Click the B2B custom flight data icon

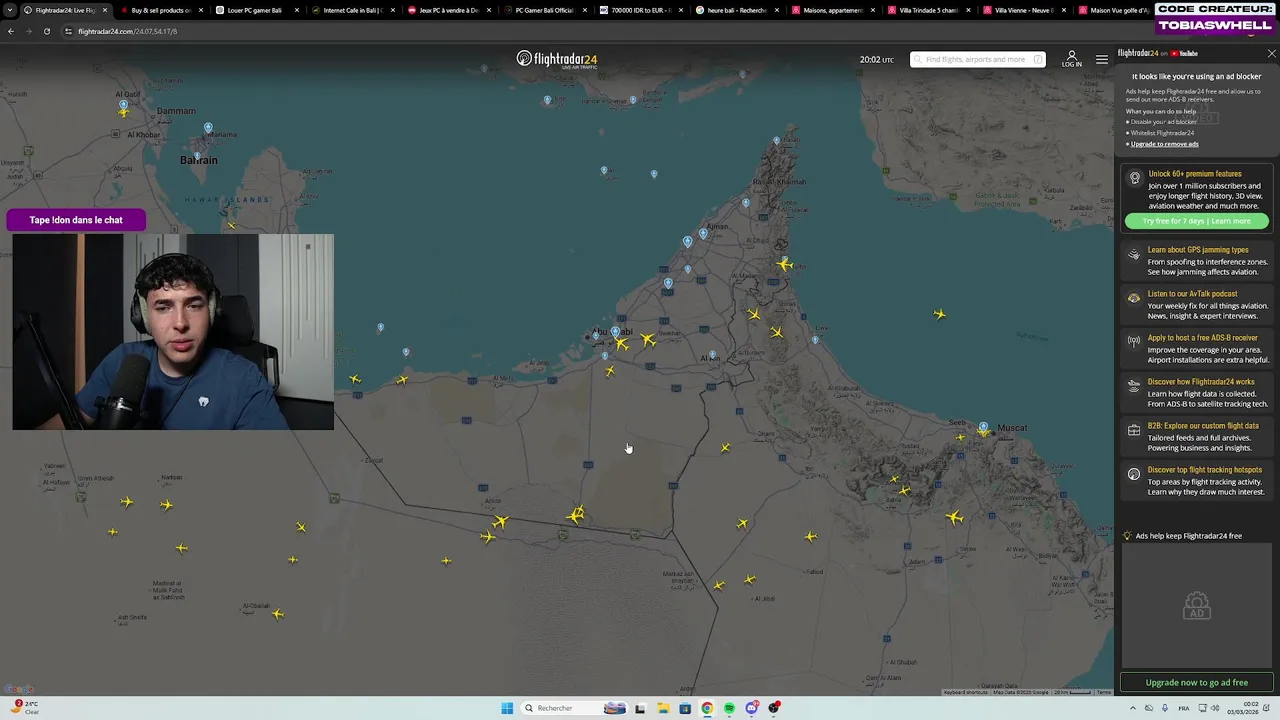[1134, 430]
